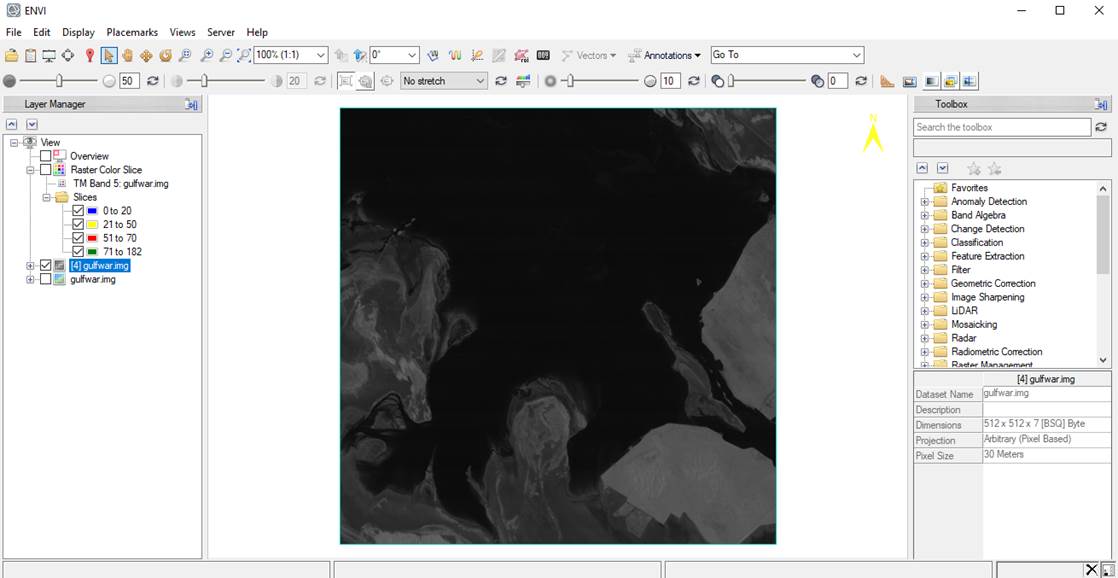This screenshot has width=1118, height=578.
Task: Open the Views menu
Action: pyautogui.click(x=183, y=32)
